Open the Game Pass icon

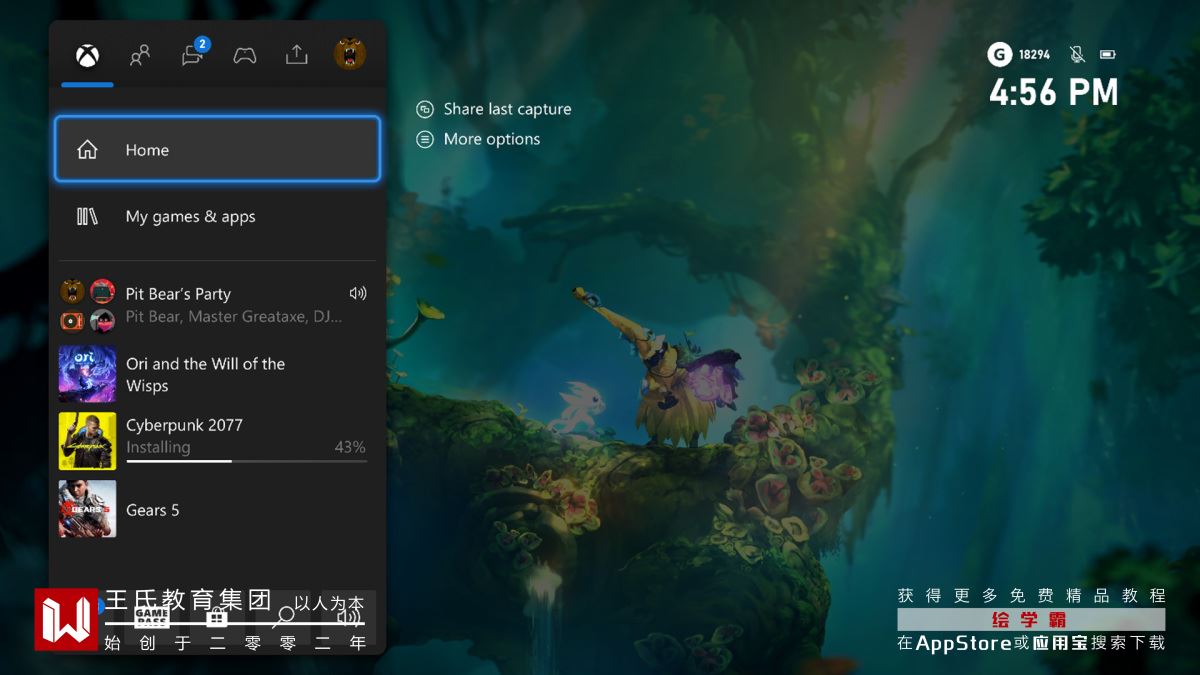click(x=151, y=616)
